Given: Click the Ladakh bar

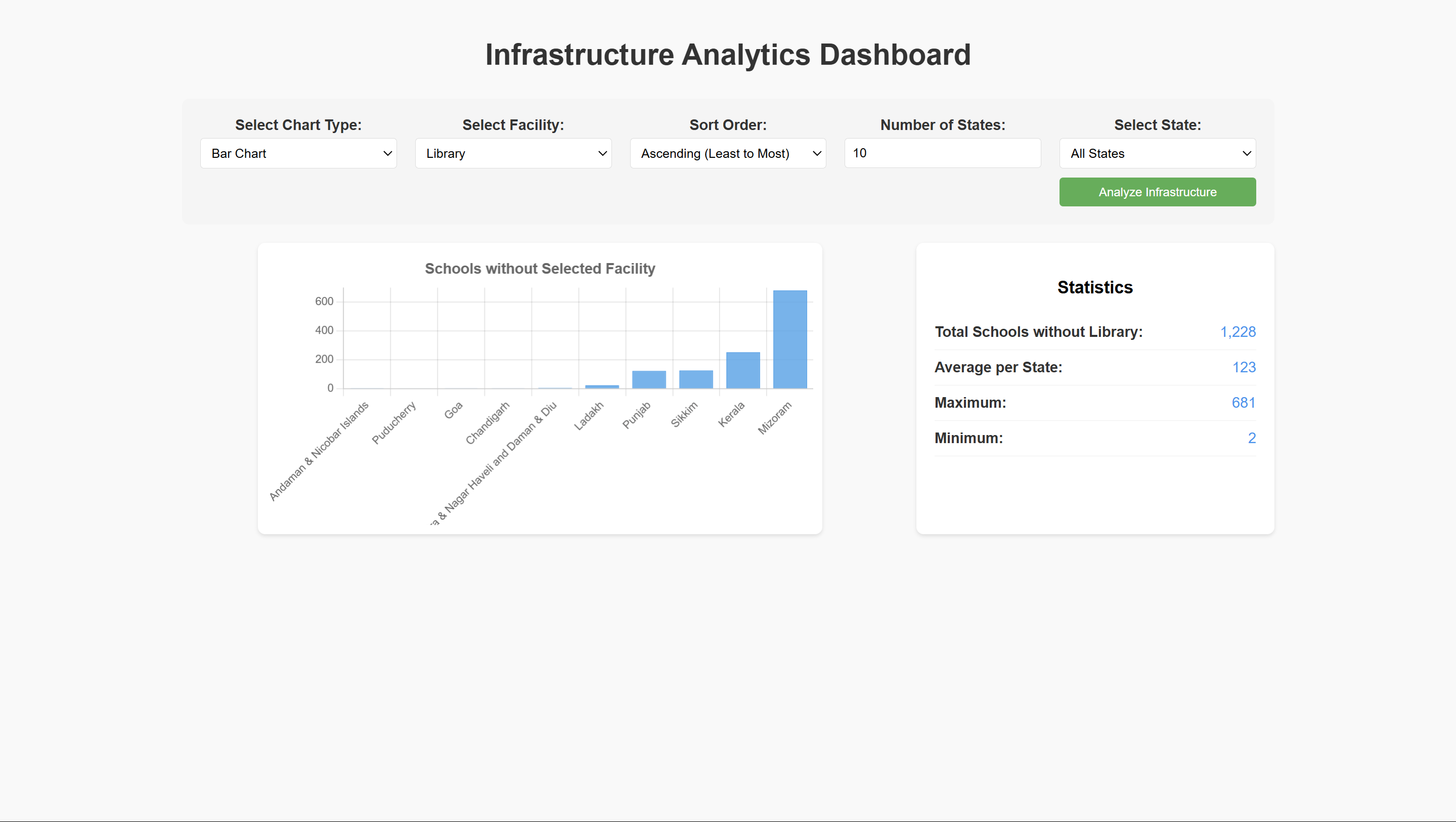Looking at the screenshot, I should coord(602,386).
